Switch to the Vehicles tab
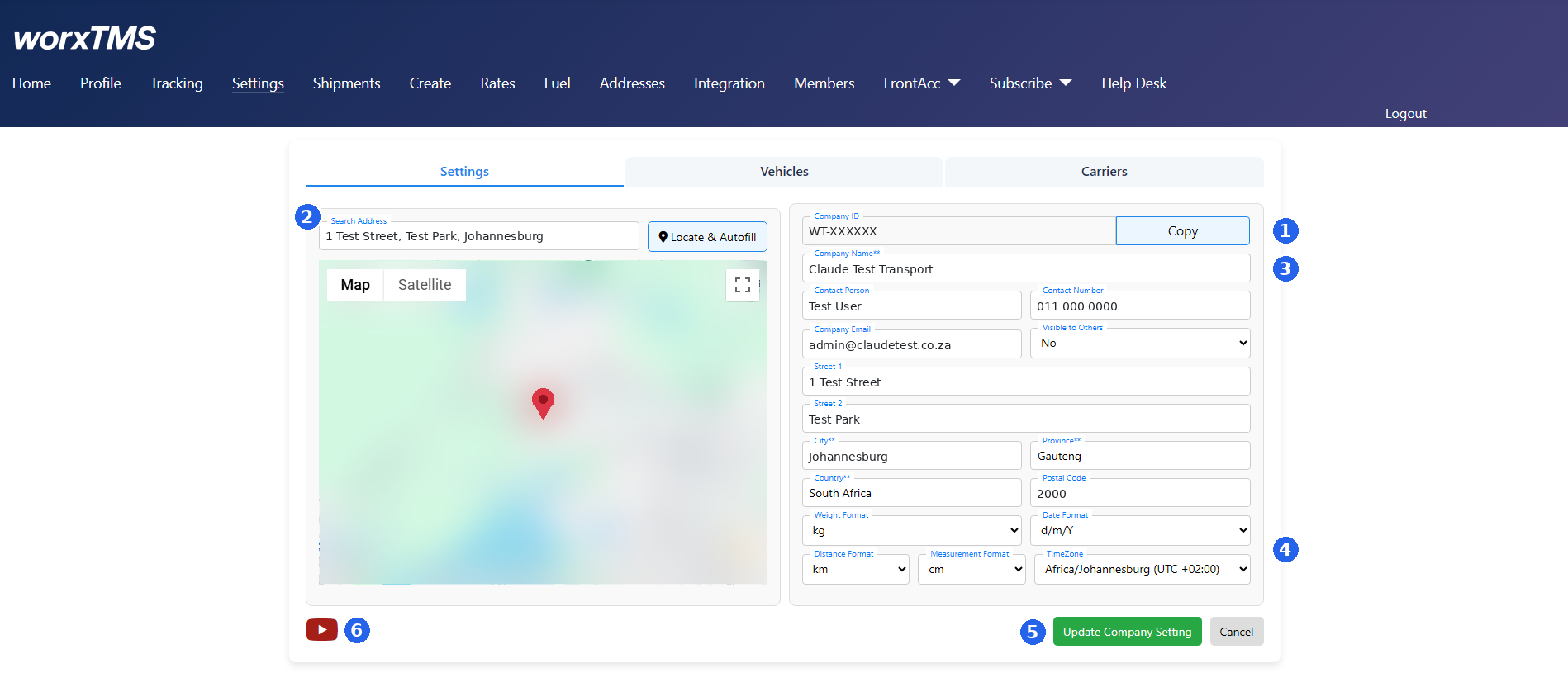The height and width of the screenshot is (673, 1568). pos(784,172)
